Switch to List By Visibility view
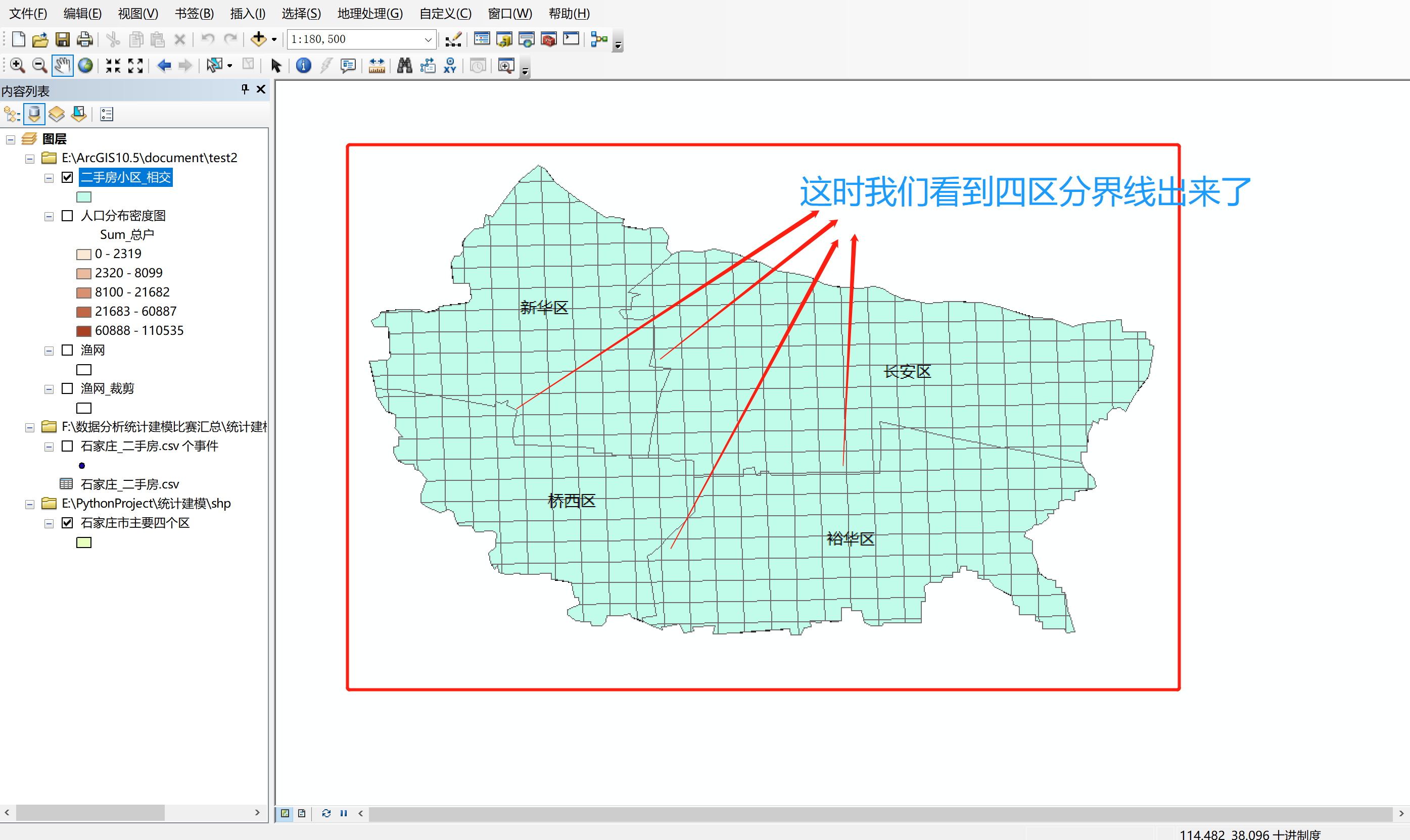 pos(57,114)
